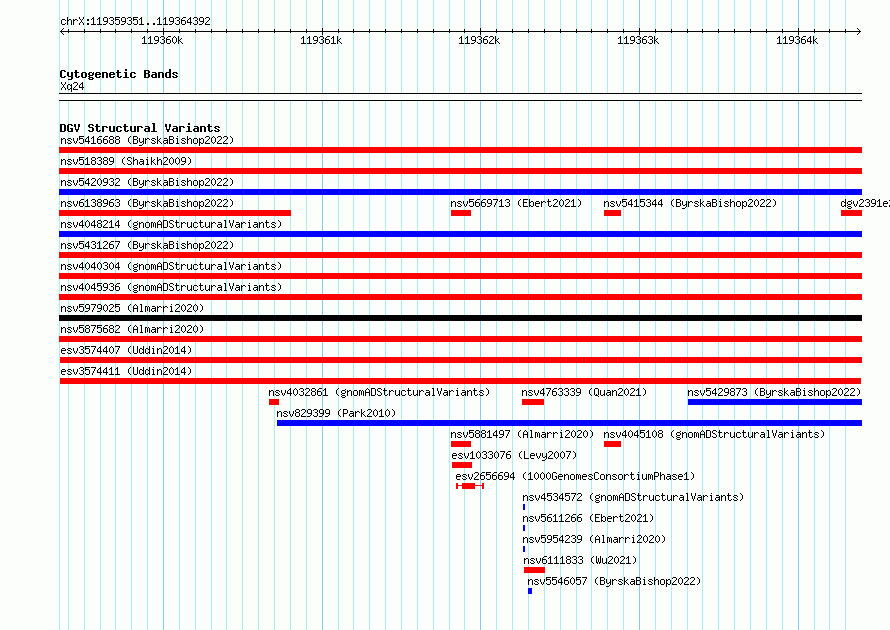Open variant nsv5875682 (Almarri2020) label
890x630 pixels.
tap(132, 329)
